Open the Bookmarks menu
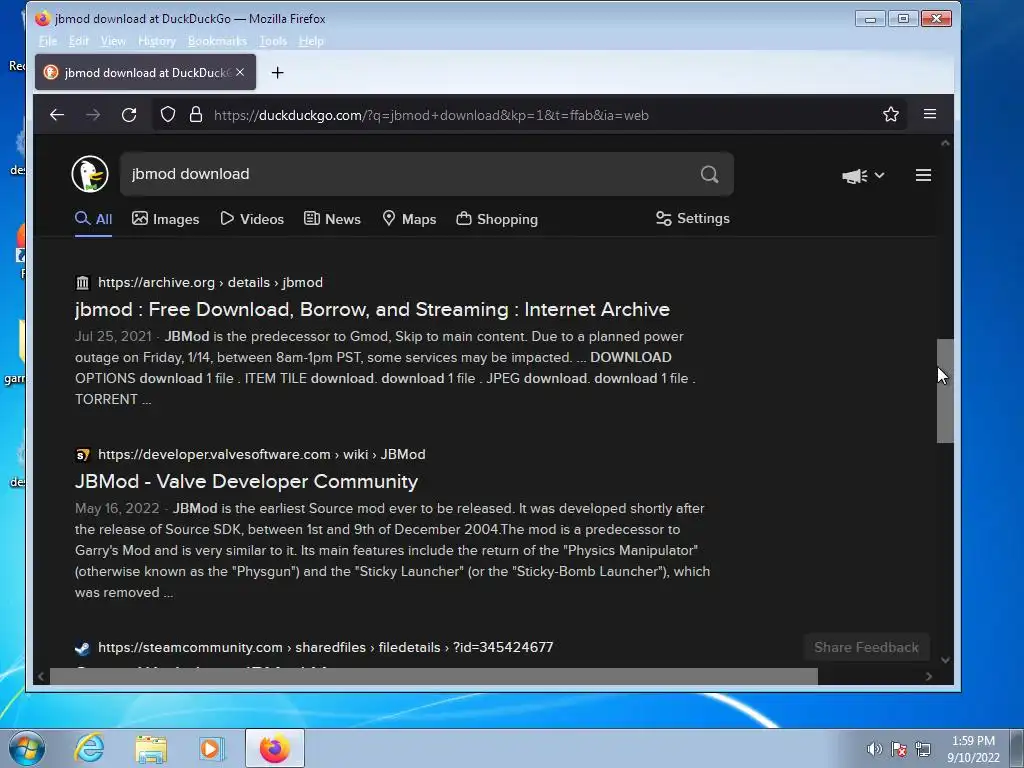This screenshot has height=768, width=1024. click(217, 41)
